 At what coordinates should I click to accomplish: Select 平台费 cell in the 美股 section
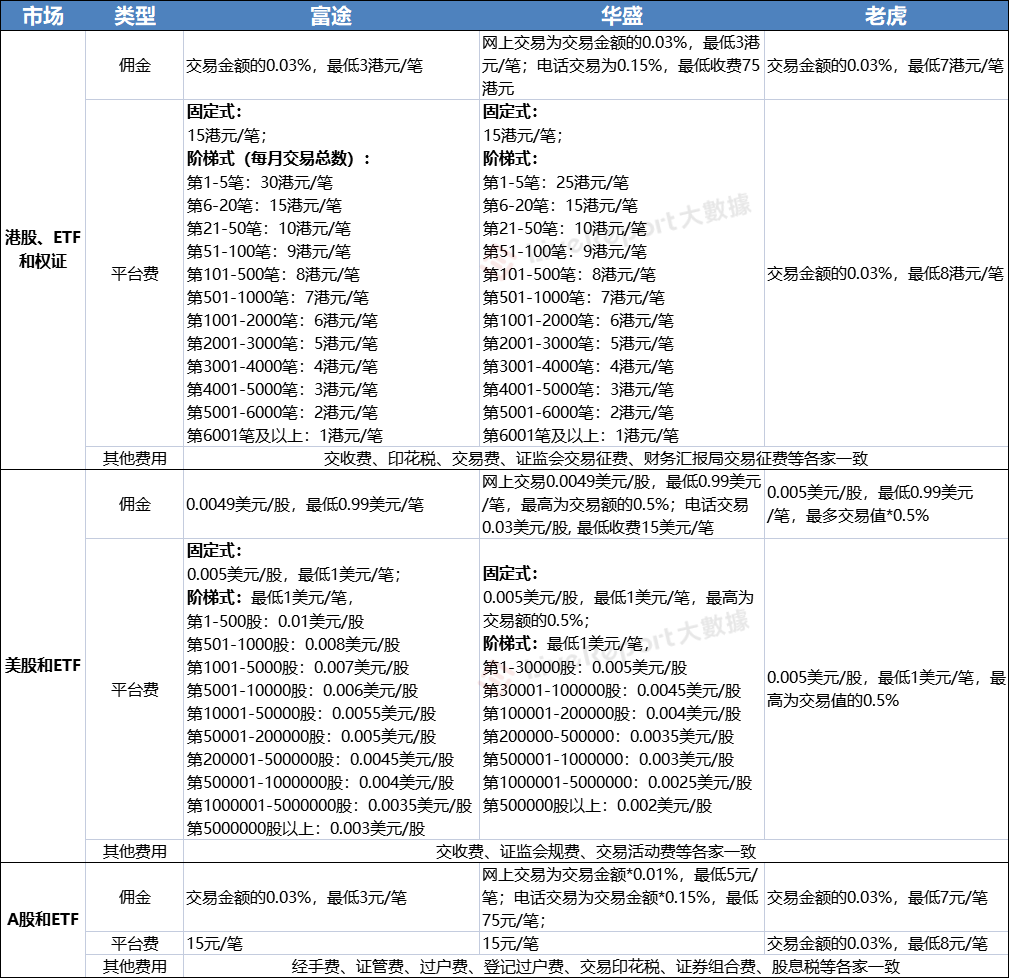click(134, 689)
